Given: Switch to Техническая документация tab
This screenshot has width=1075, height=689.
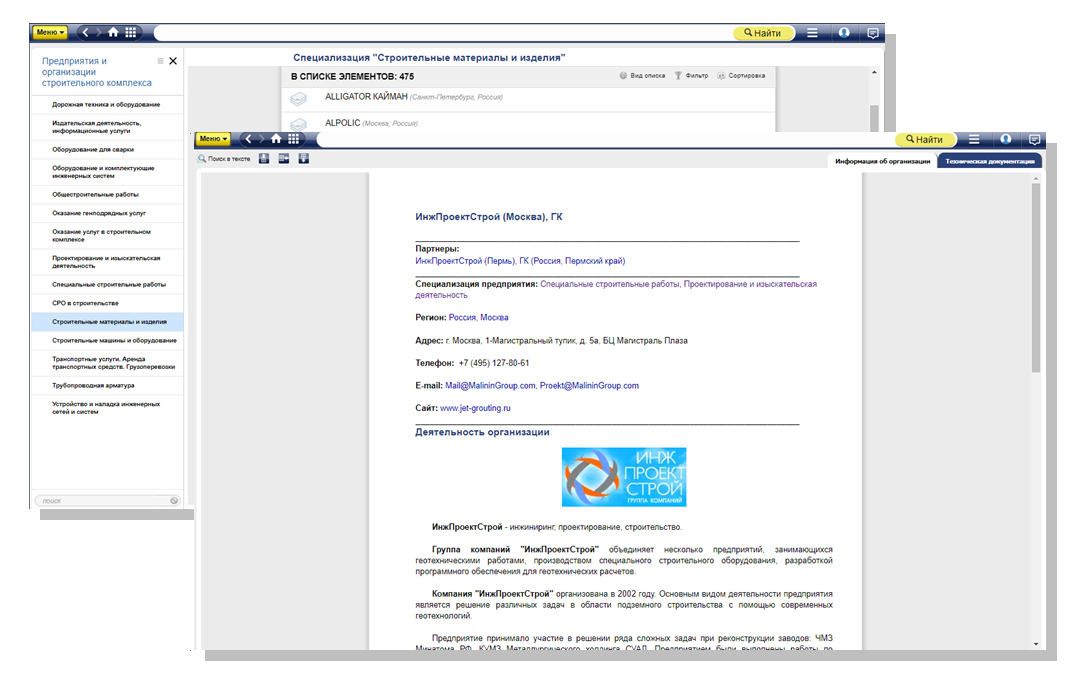Looking at the screenshot, I should (x=990, y=162).
